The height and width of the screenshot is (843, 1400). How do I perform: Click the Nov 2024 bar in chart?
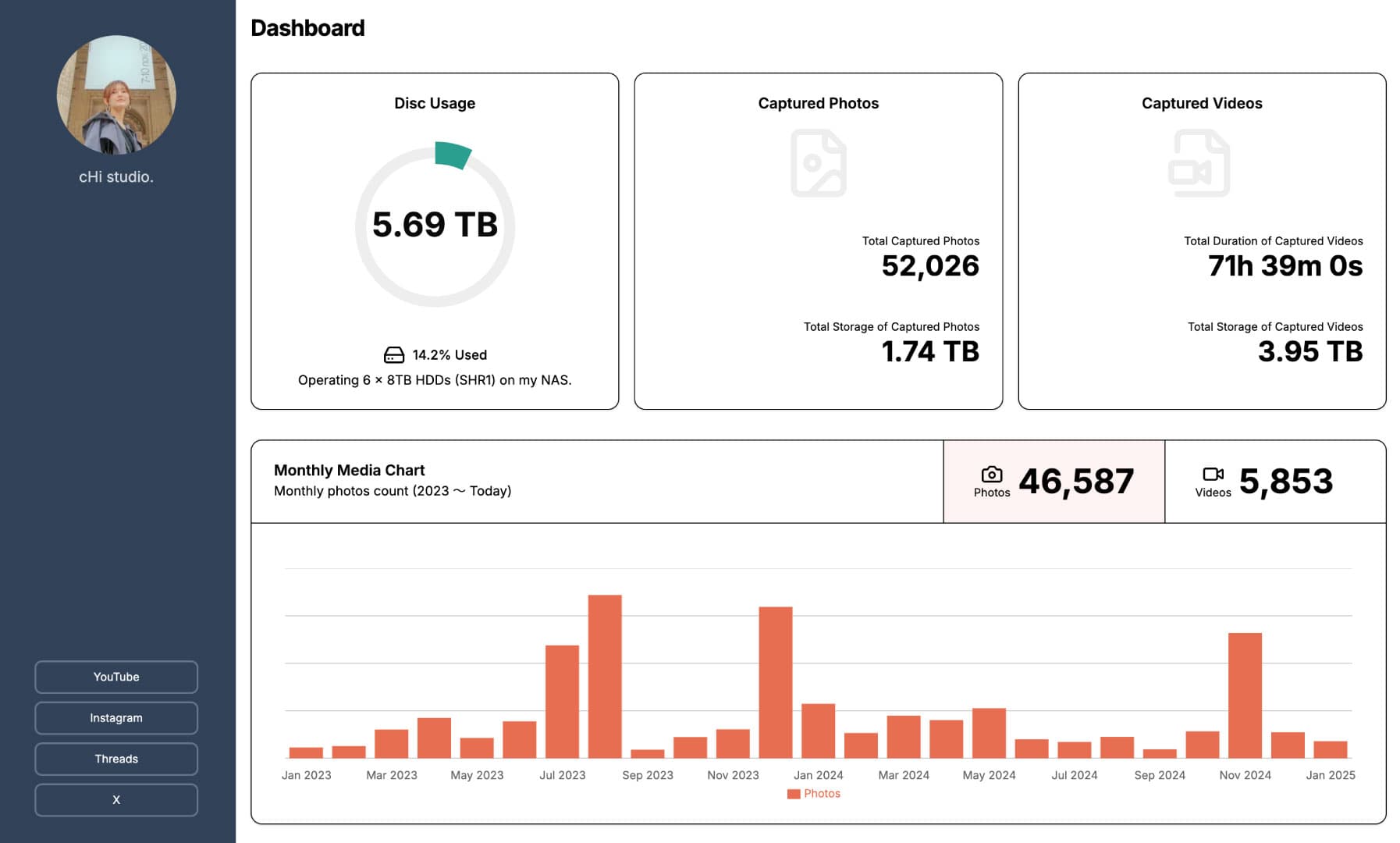(x=1245, y=695)
